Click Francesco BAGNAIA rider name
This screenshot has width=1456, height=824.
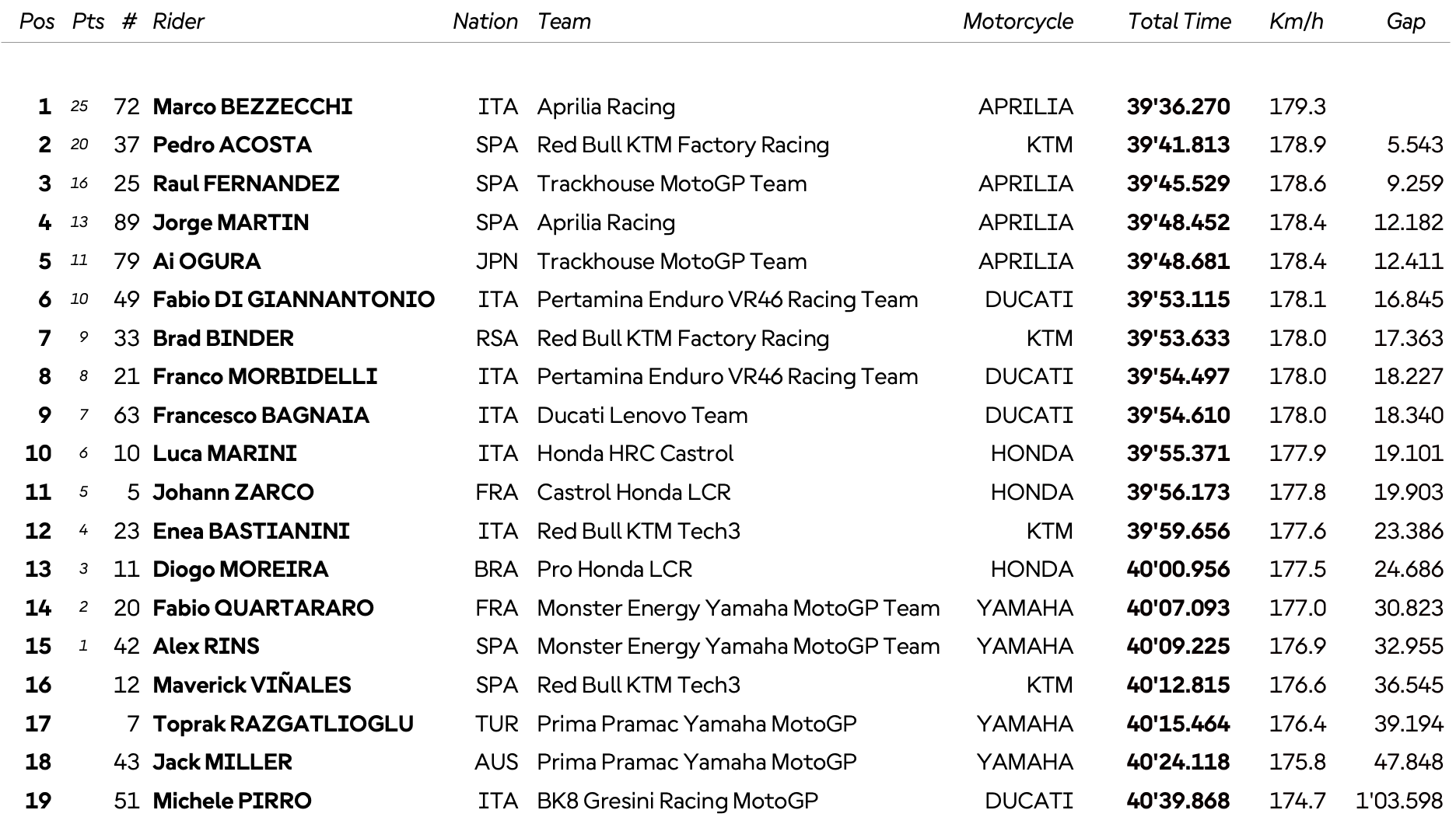pos(261,415)
